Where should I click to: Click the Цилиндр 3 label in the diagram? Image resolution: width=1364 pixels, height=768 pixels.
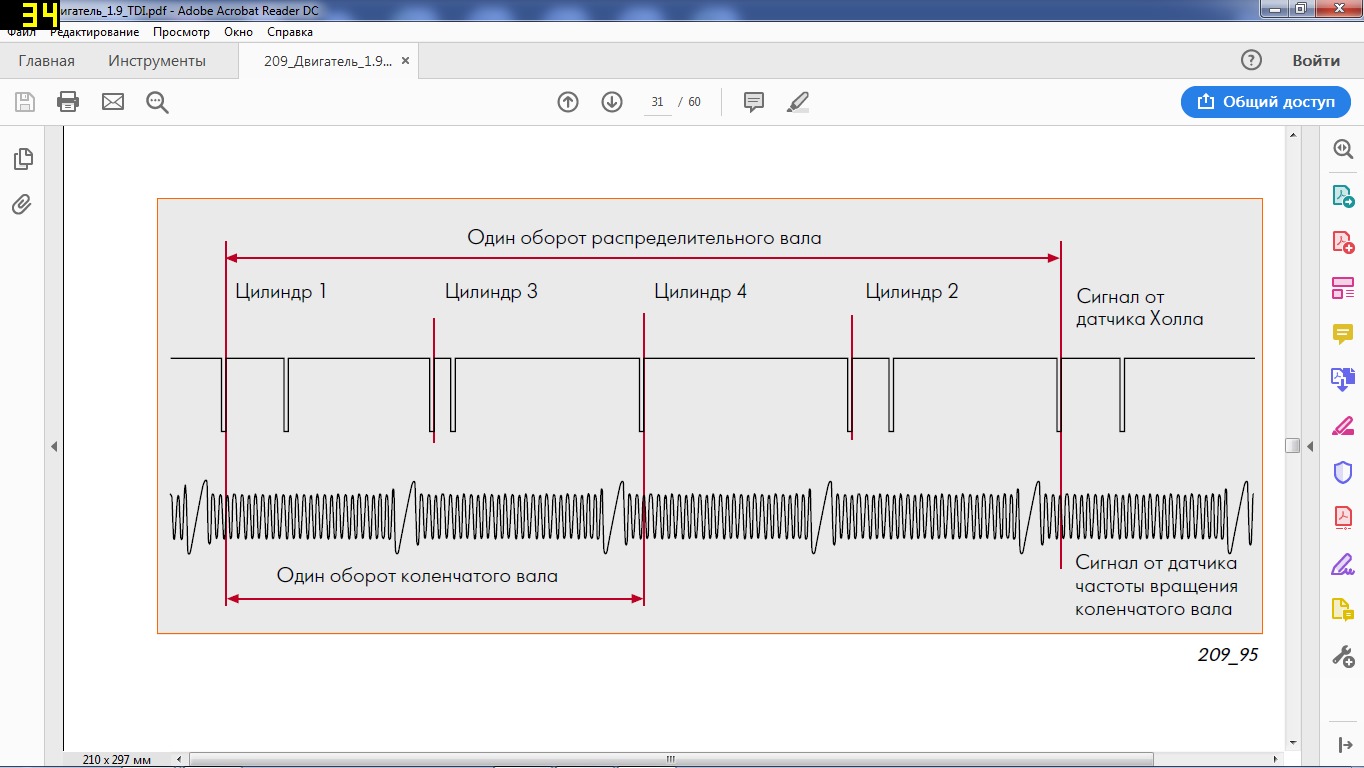click(491, 292)
